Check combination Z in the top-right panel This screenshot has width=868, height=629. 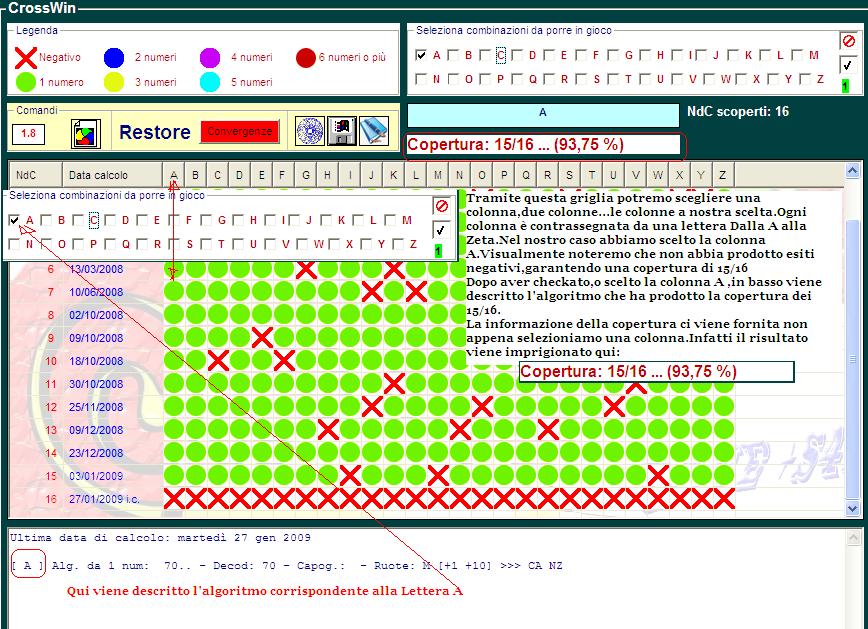pos(805,79)
